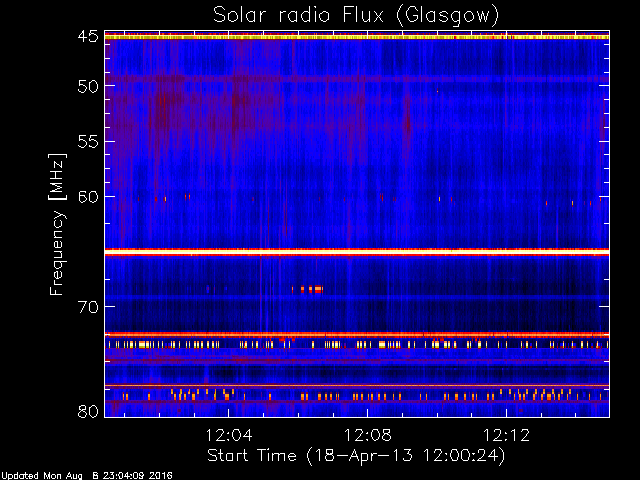Click the 12:08 time axis label
This screenshot has width=640, height=480.
(368, 435)
